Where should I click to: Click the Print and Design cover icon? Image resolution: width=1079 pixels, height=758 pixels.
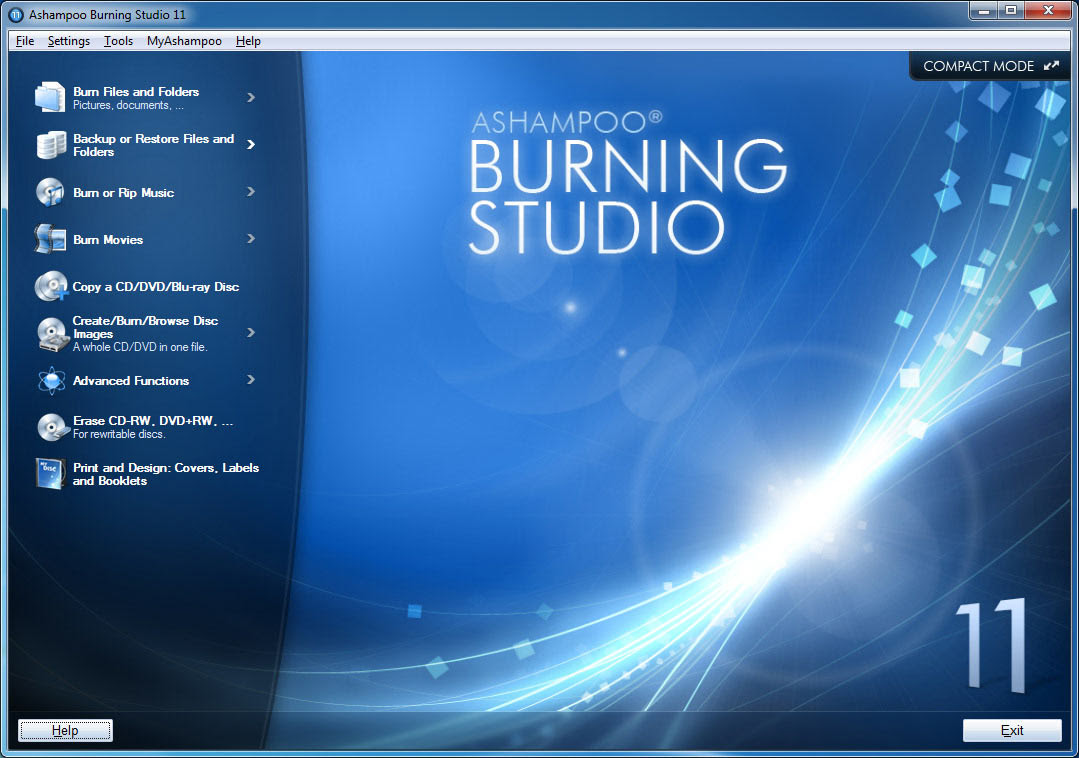pyautogui.click(x=50, y=474)
